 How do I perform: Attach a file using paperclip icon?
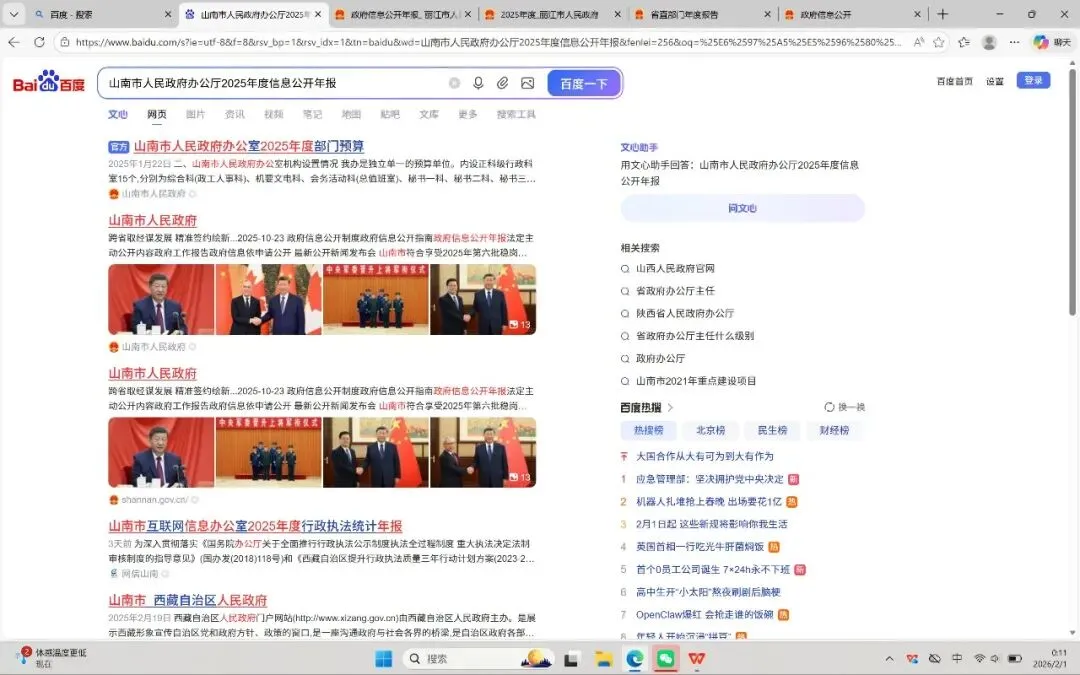[x=503, y=83]
